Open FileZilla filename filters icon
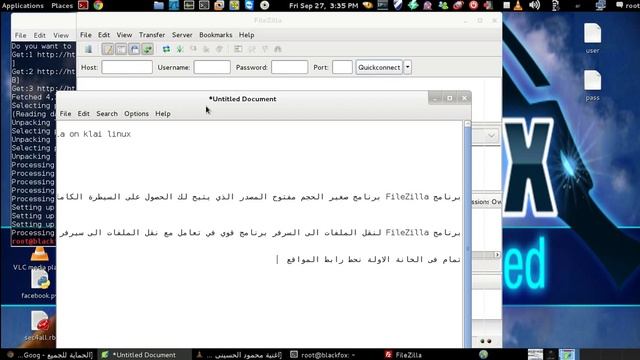This screenshot has width=640, height=360. coord(238,49)
